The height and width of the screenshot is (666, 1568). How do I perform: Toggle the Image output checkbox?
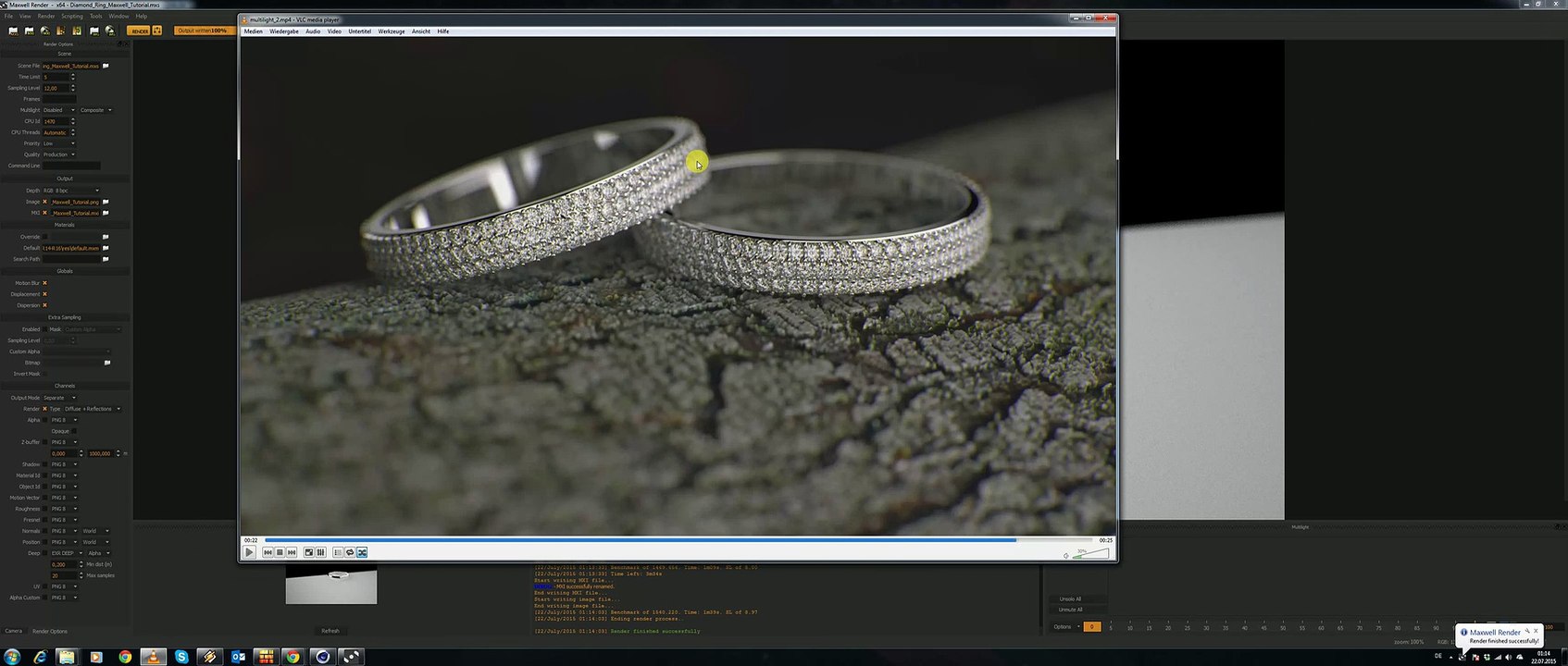point(44,202)
